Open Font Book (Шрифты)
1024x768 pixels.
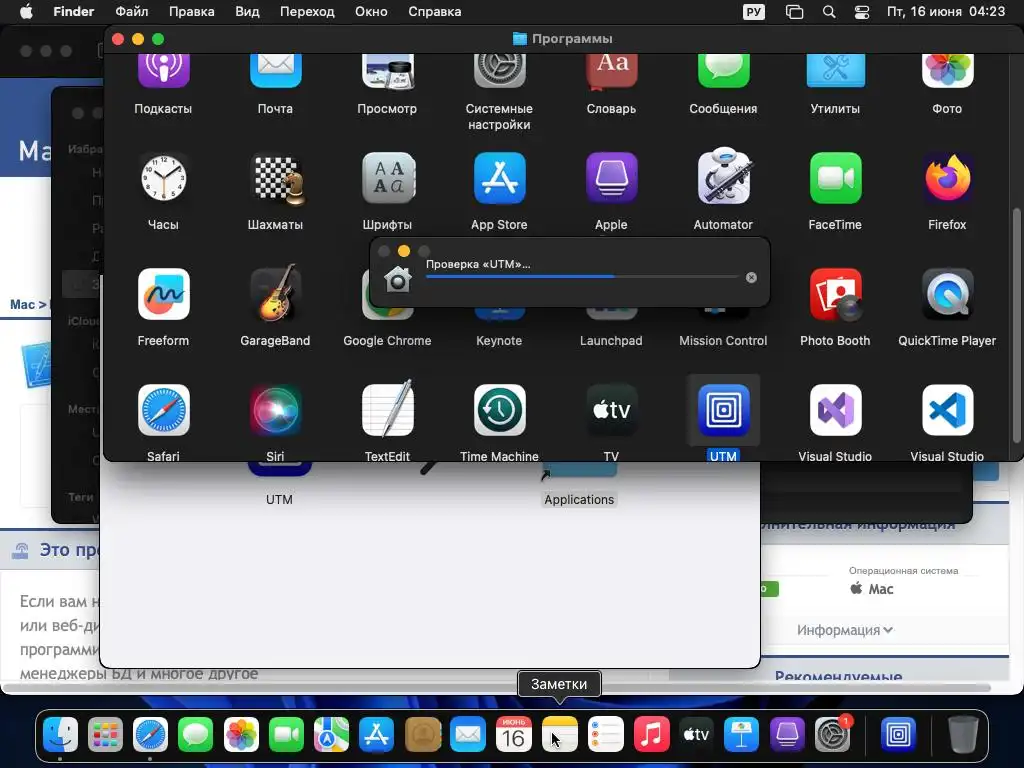click(388, 178)
